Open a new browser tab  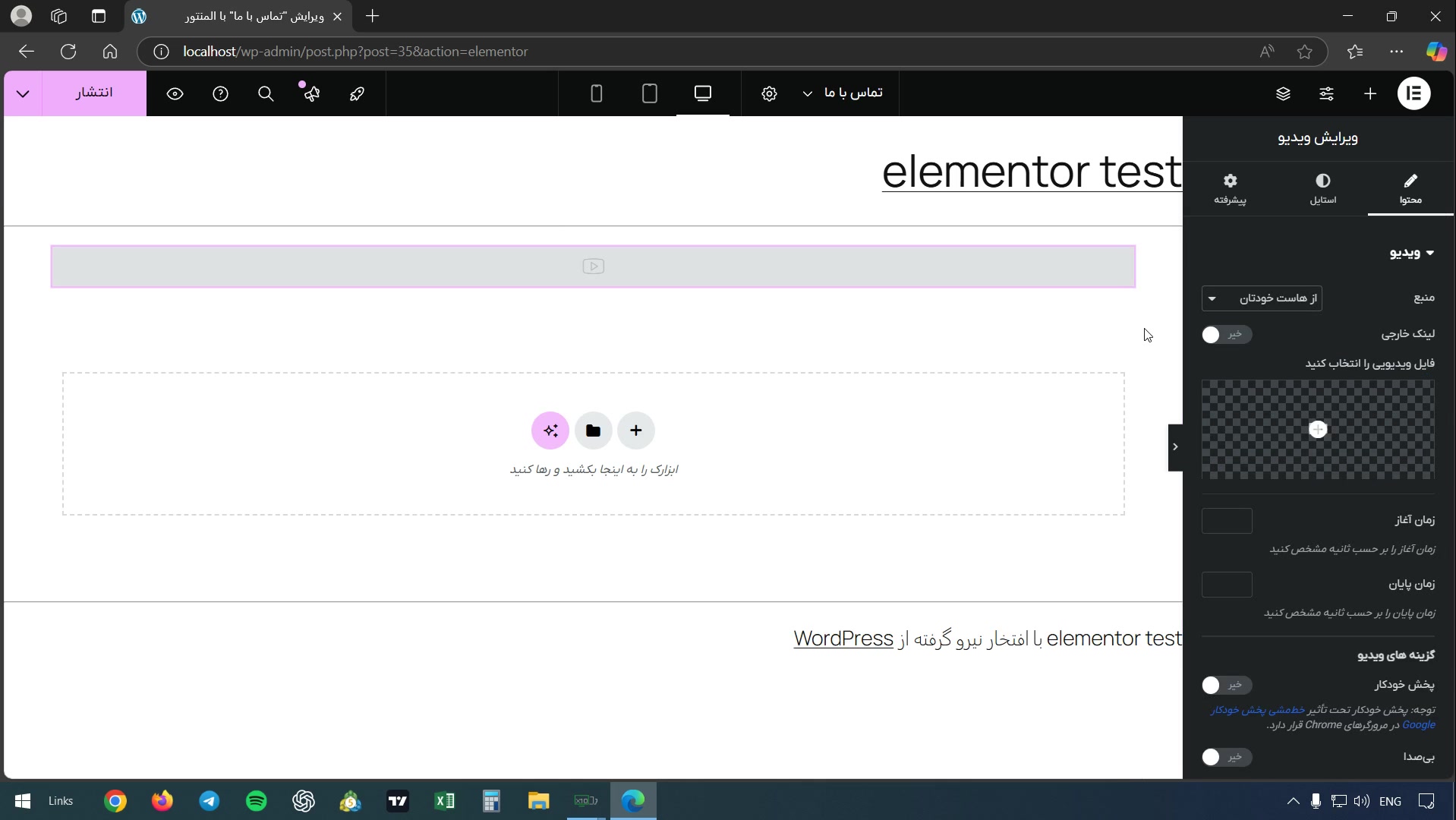372,16
